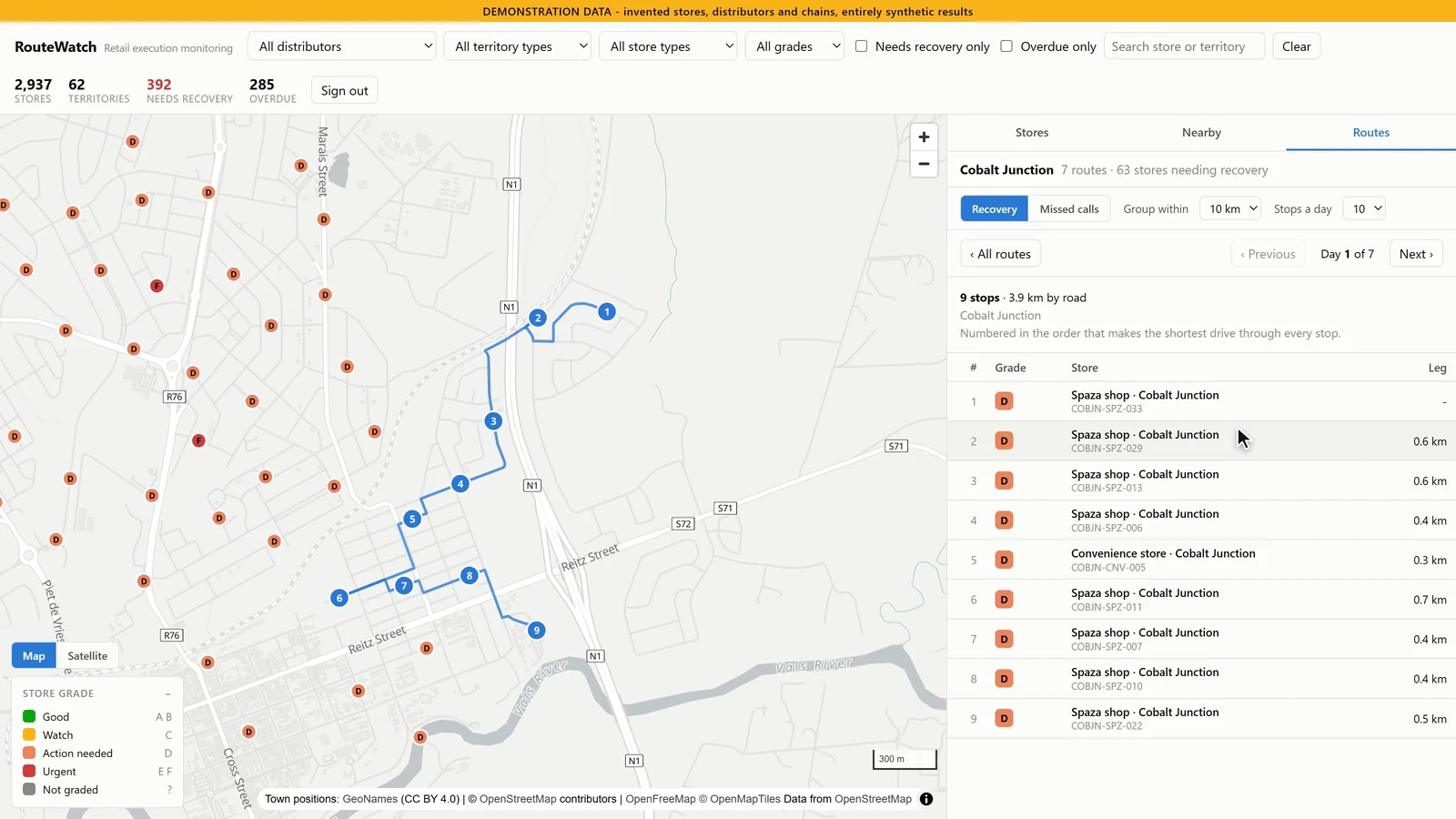The height and width of the screenshot is (819, 1456).
Task: Open the All distributors dropdown
Action: (x=342, y=46)
